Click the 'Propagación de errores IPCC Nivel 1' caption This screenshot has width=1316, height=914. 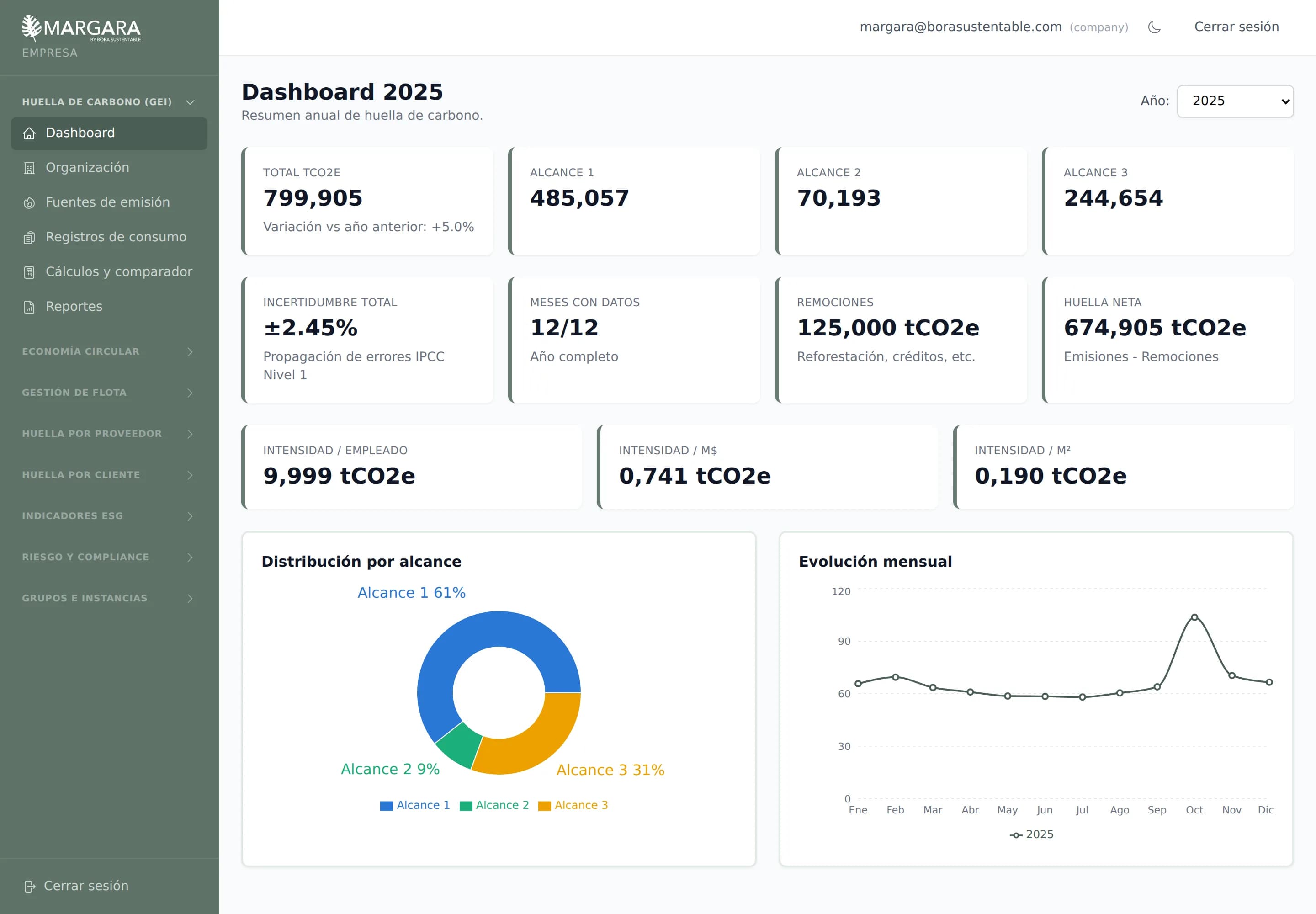[x=353, y=366]
